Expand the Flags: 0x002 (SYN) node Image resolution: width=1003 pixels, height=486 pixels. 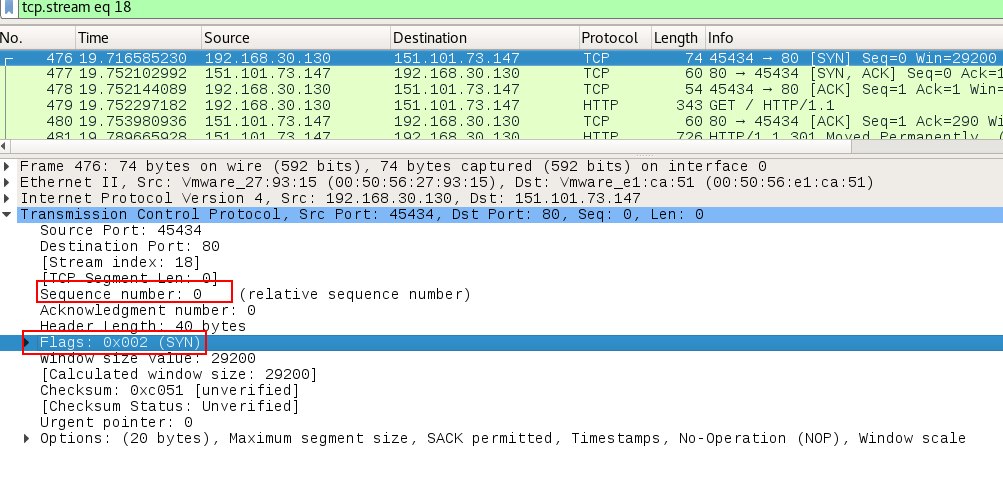(x=28, y=342)
